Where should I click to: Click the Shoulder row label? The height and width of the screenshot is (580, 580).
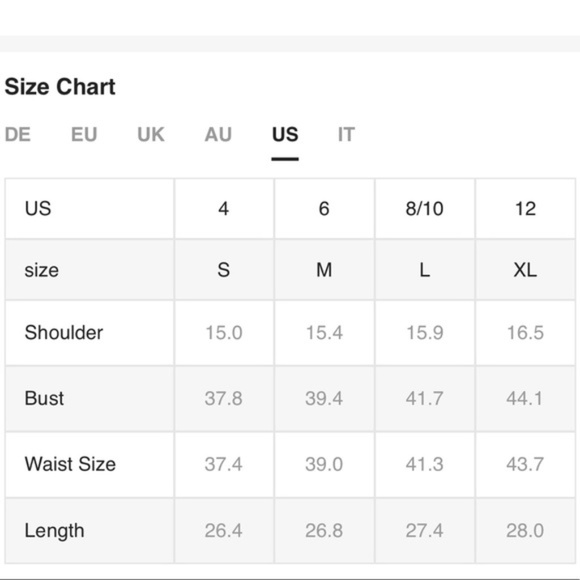pyautogui.click(x=64, y=332)
